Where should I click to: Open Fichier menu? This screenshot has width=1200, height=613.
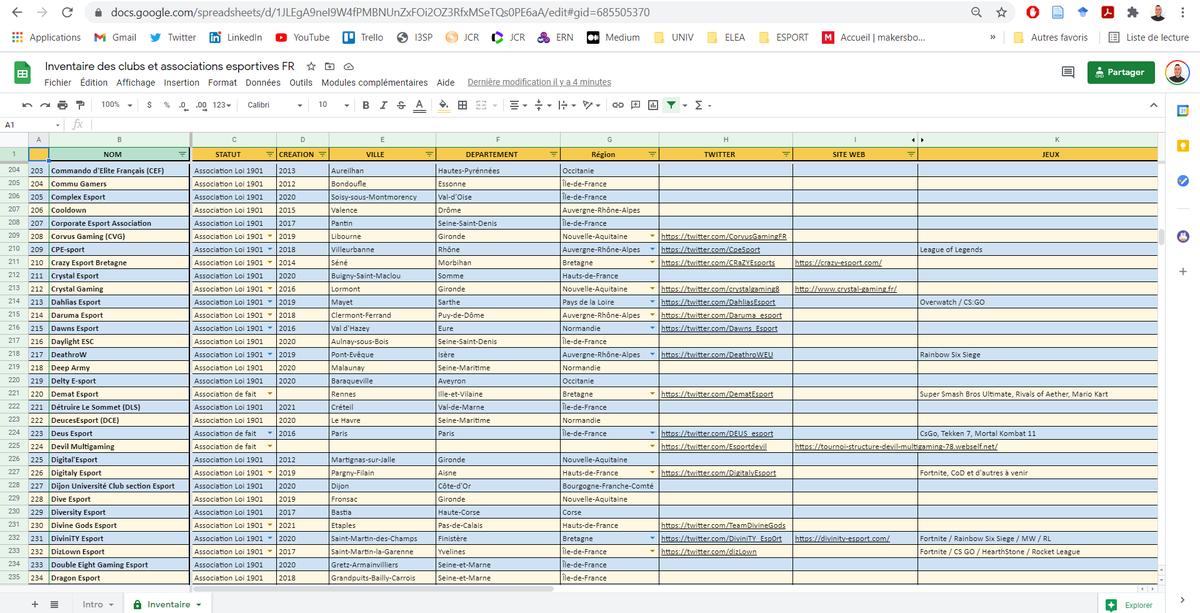click(x=58, y=83)
